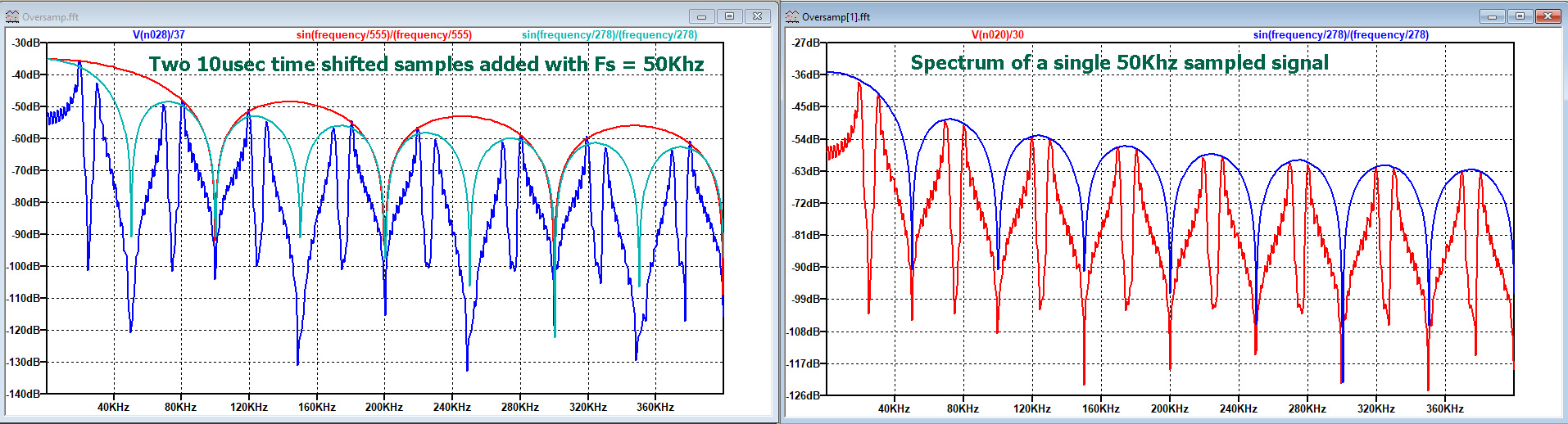Viewport: 1568px width, 424px height.
Task: Click the -40dB axis label in left plot
Action: coord(25,74)
